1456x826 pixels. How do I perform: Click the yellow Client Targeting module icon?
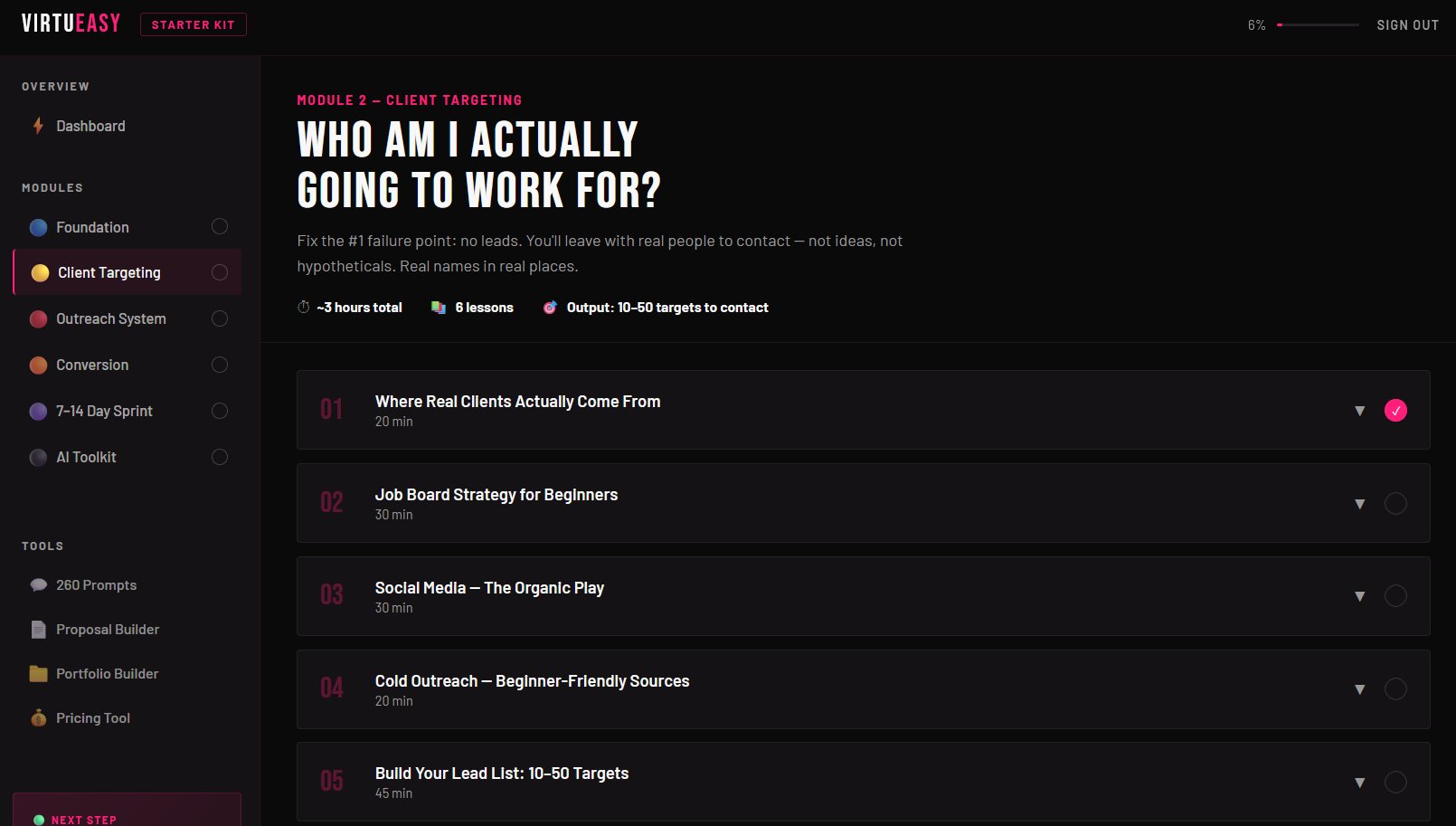pos(40,272)
